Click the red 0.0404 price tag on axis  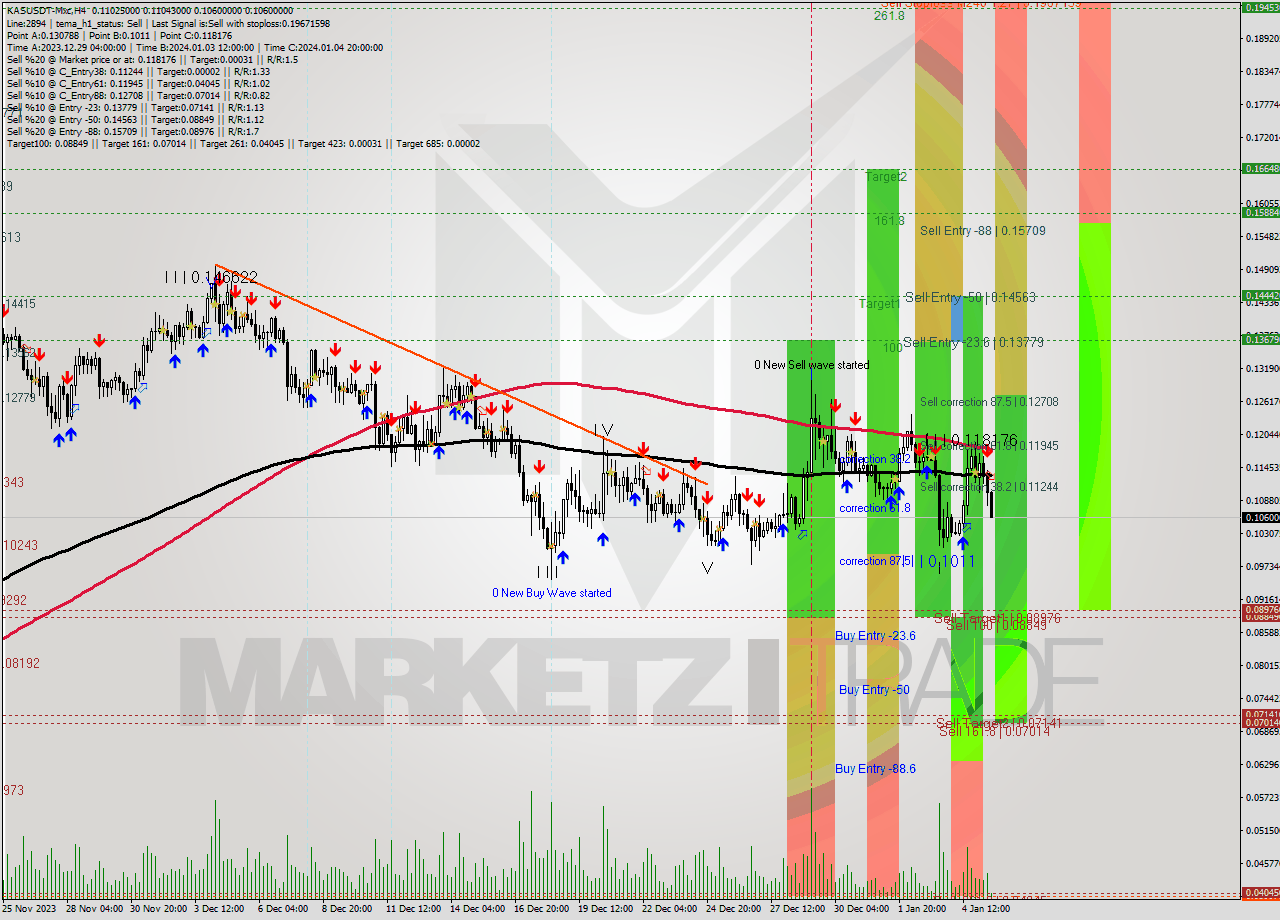click(1260, 892)
